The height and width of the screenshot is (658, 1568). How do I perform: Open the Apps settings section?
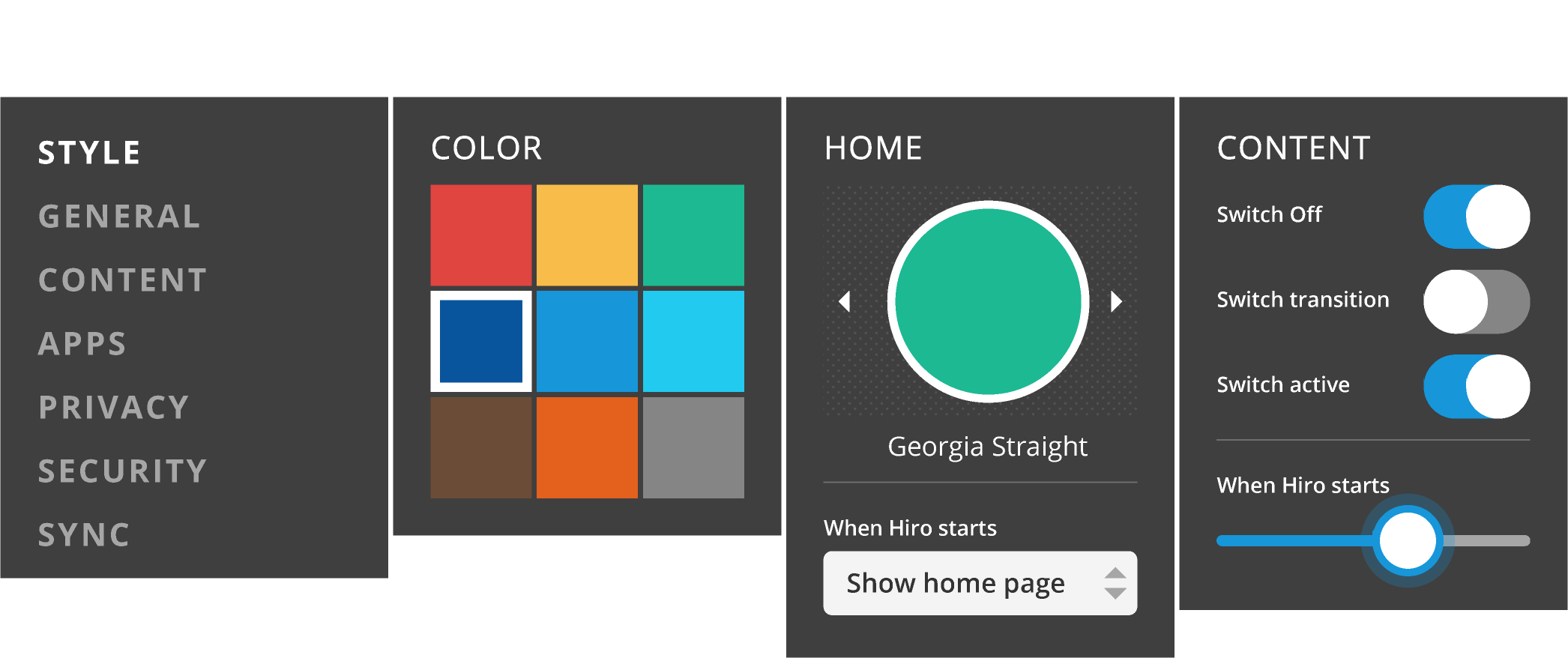[x=82, y=344]
